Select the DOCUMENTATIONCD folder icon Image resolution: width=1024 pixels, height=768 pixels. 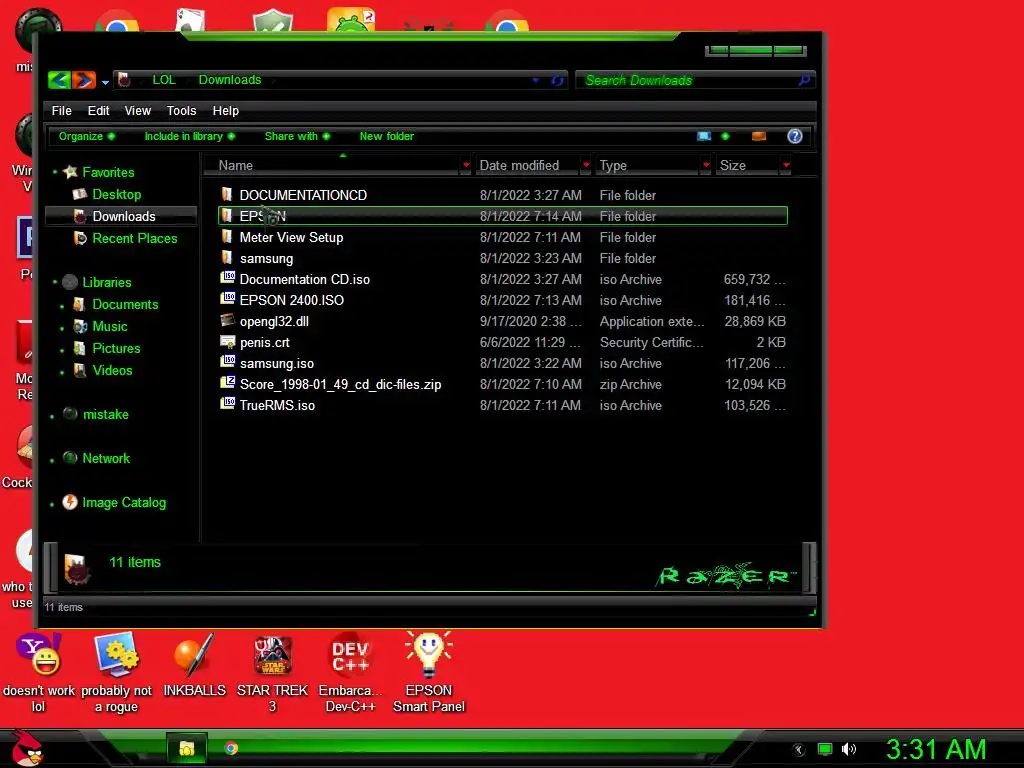pyautogui.click(x=227, y=194)
